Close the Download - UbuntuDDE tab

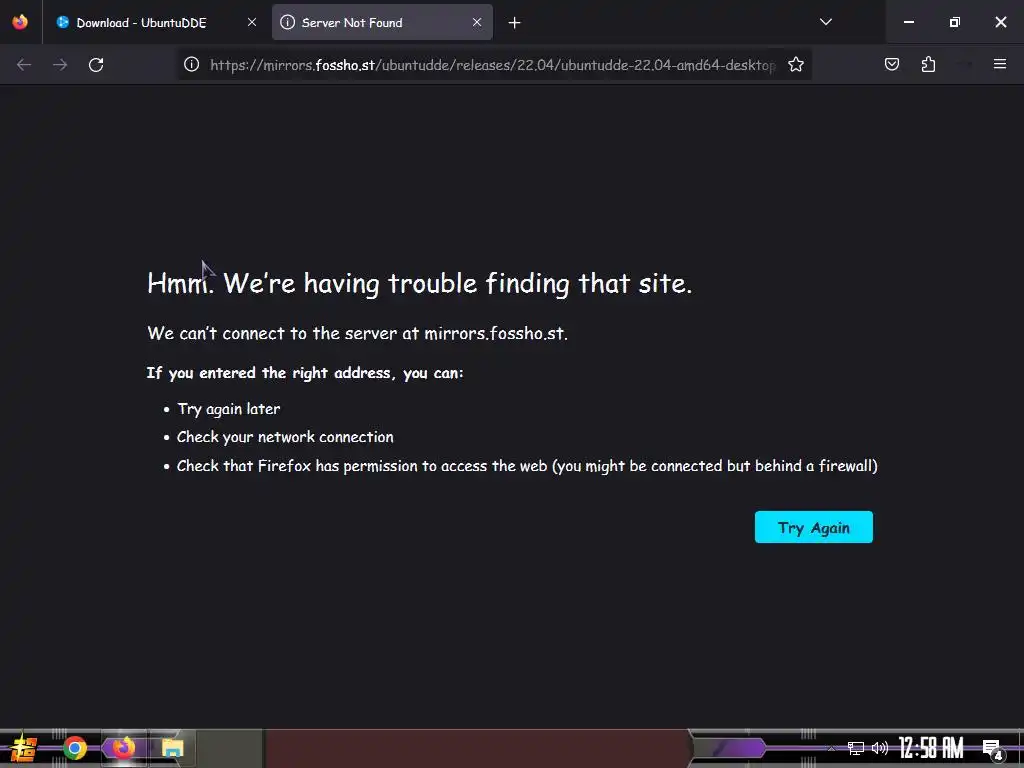coord(251,22)
